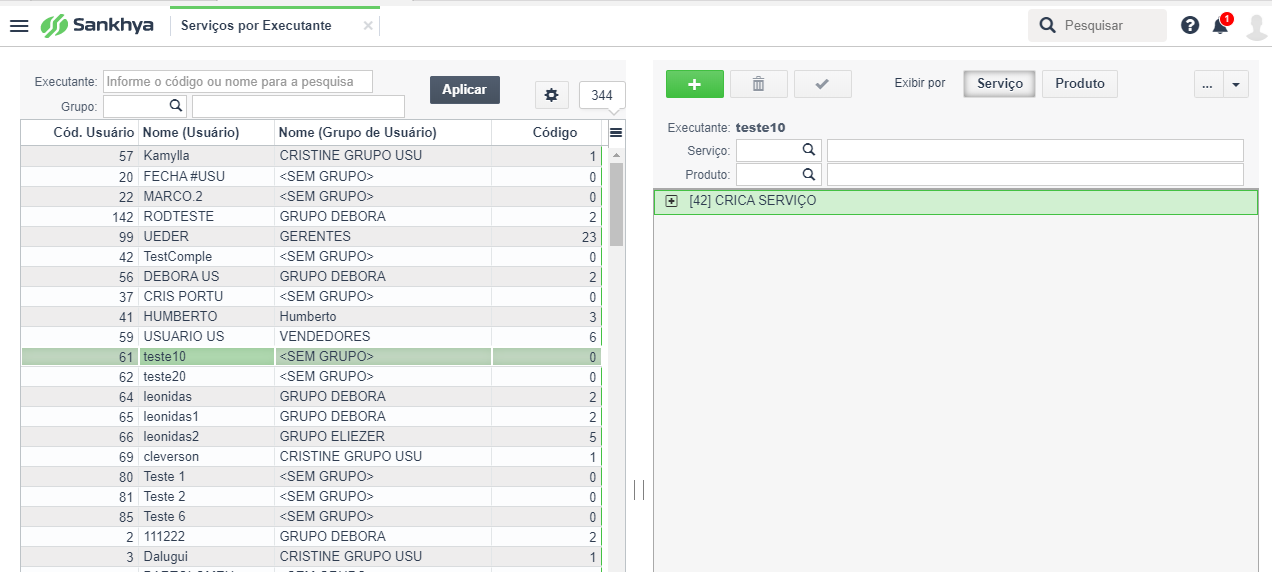The image size is (1272, 572).
Task: Click the VENDEDORES group cell
Action: point(383,336)
